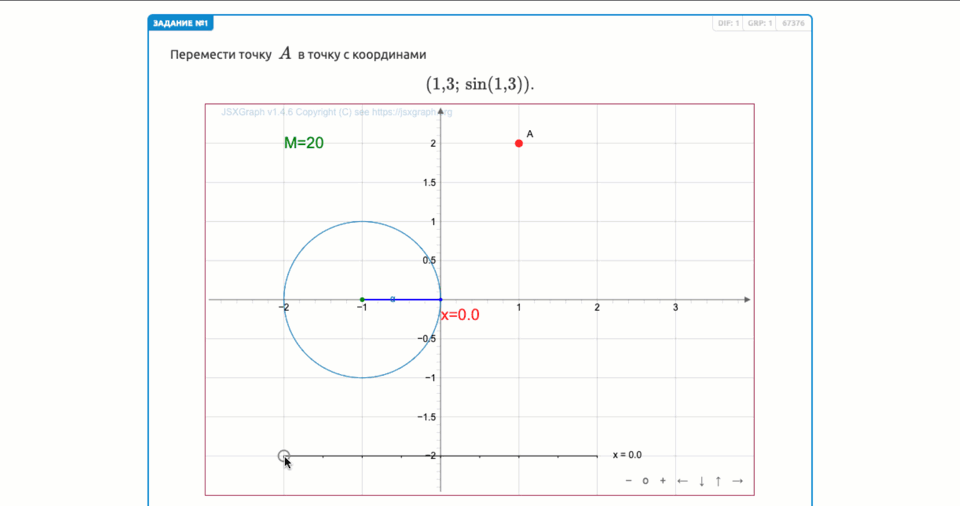The height and width of the screenshot is (506, 960).
Task: Click the green 'M=20' label
Action: tap(303, 143)
